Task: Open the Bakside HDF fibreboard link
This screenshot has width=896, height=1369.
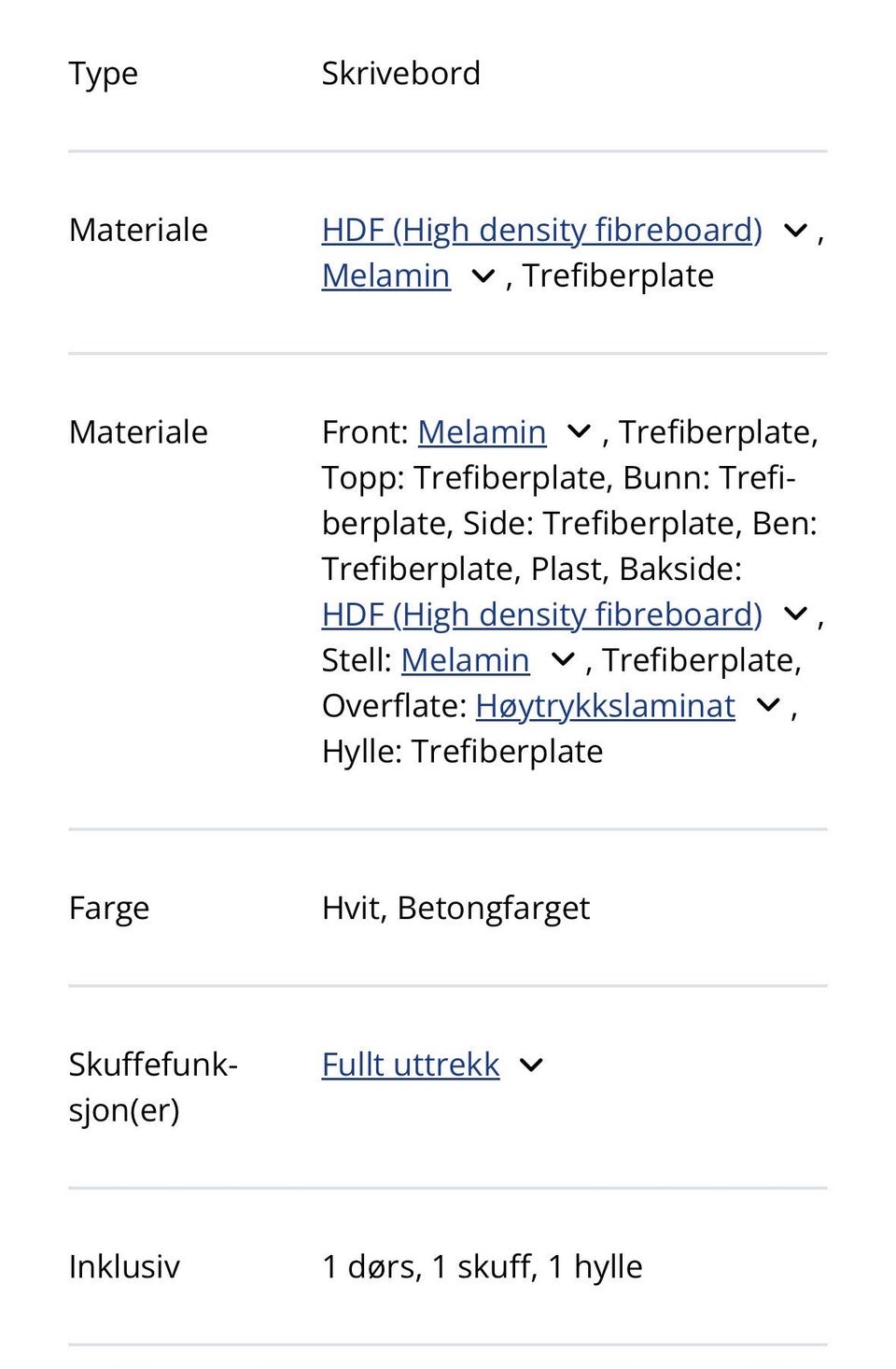Action: tap(541, 614)
